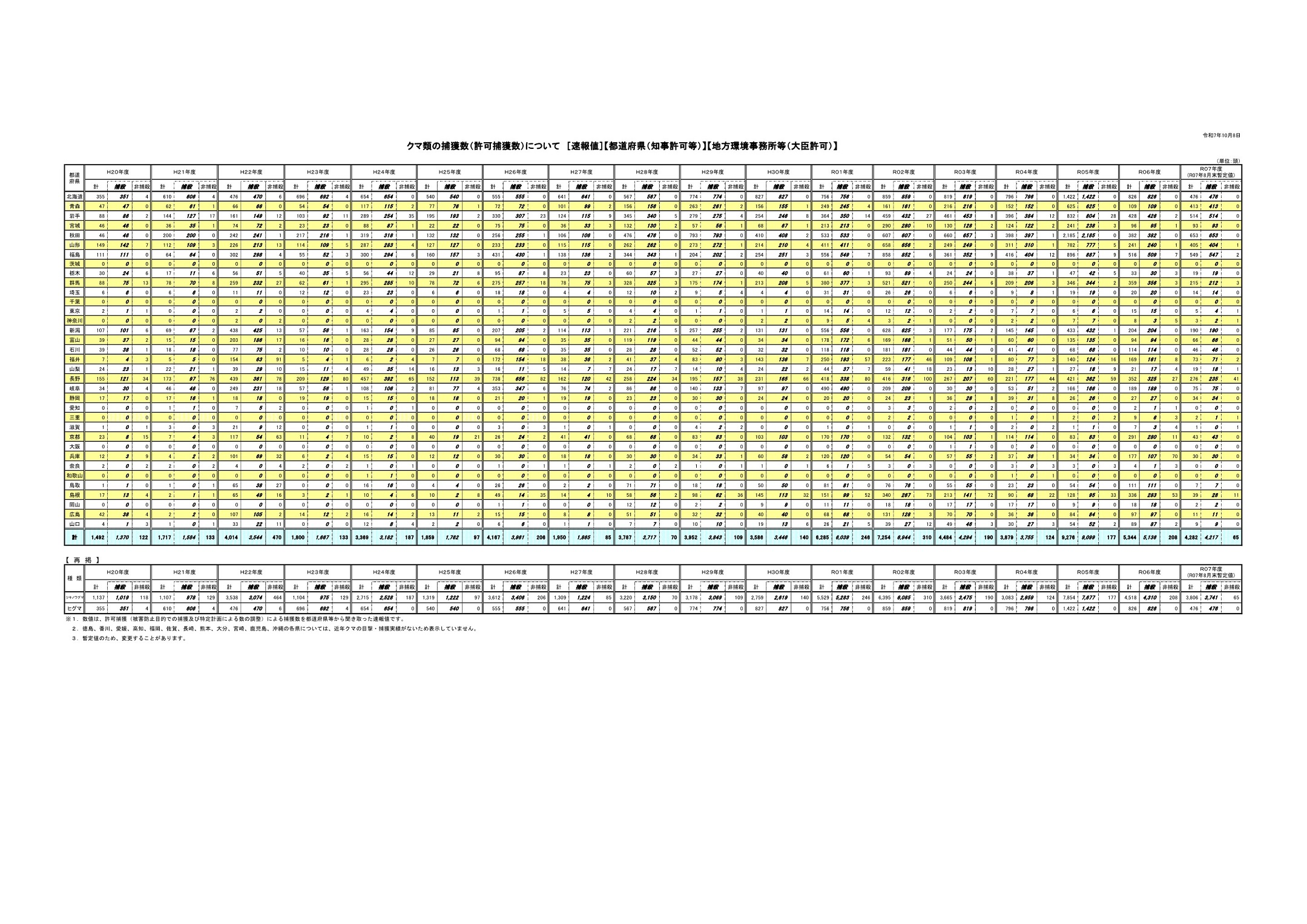Click the (単位:頭) unit label
Screen dimensions: 1307x924
(1228, 161)
